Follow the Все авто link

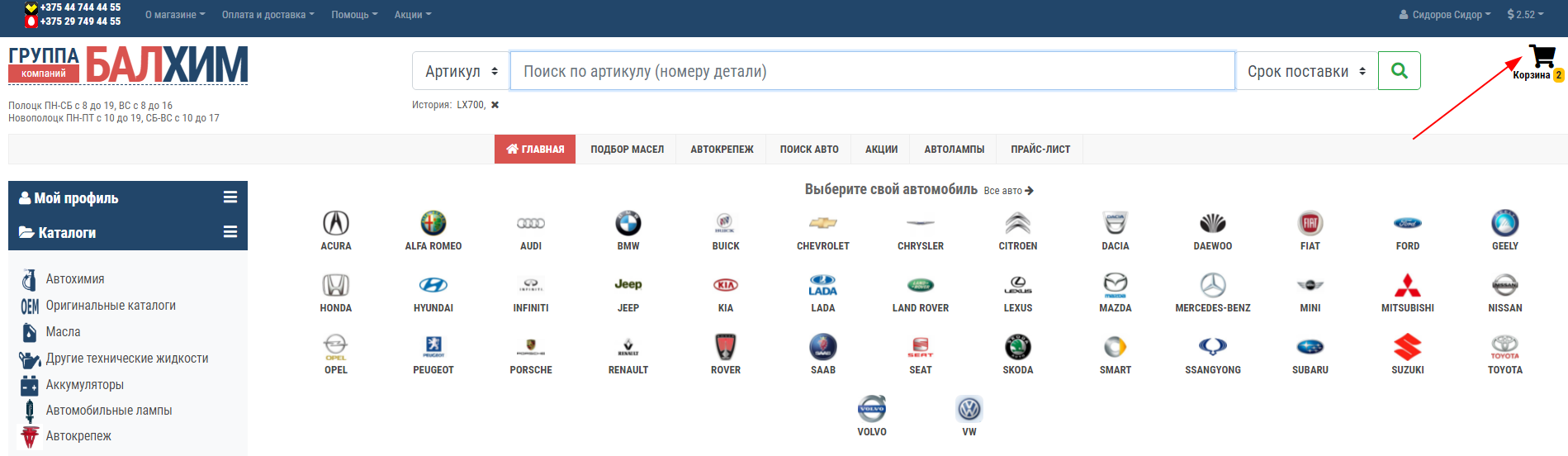click(1008, 191)
